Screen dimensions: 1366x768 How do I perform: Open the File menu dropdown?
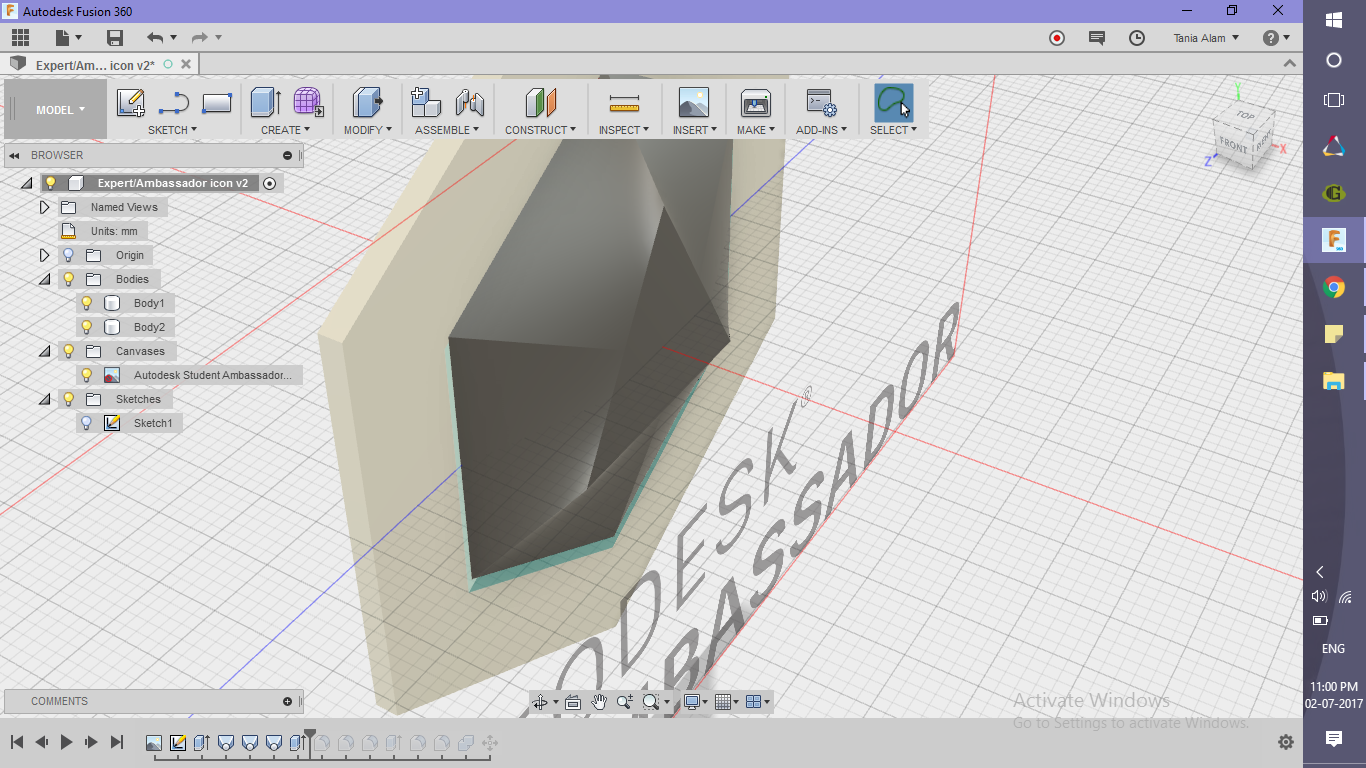(69, 38)
